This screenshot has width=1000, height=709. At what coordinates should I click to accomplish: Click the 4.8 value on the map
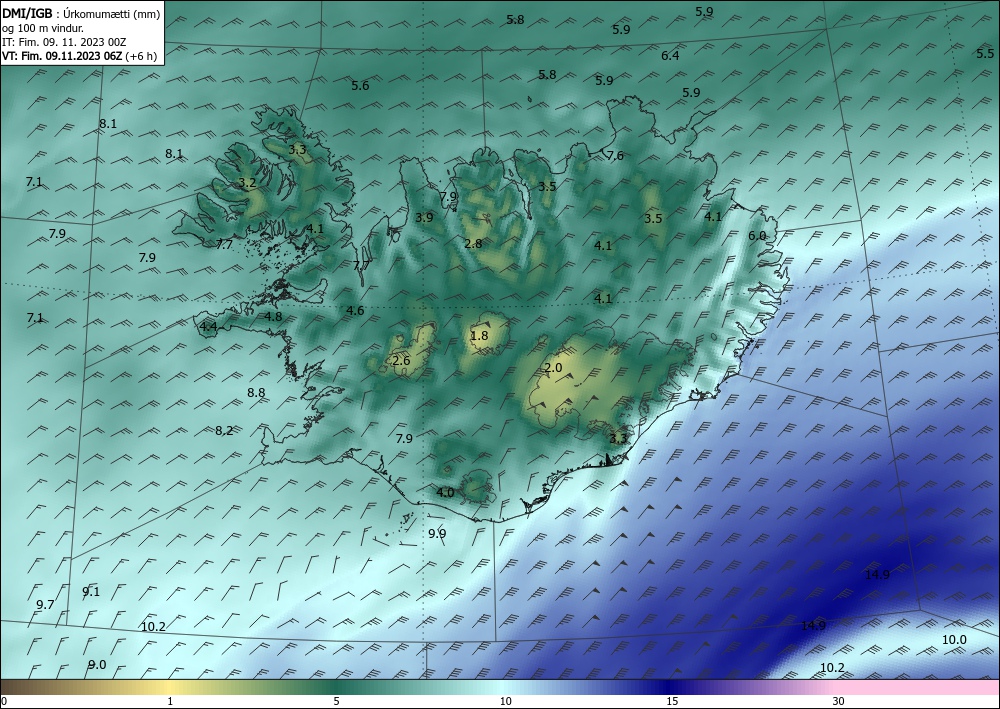click(273, 317)
